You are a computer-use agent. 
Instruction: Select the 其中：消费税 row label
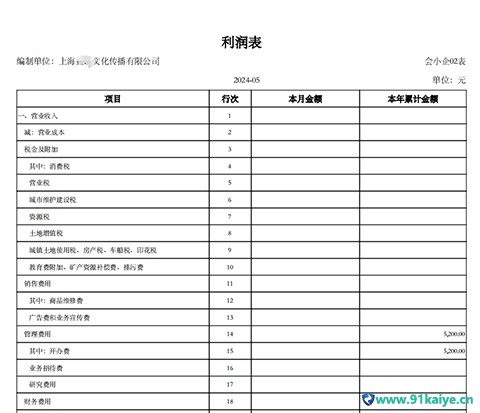click(x=49, y=166)
